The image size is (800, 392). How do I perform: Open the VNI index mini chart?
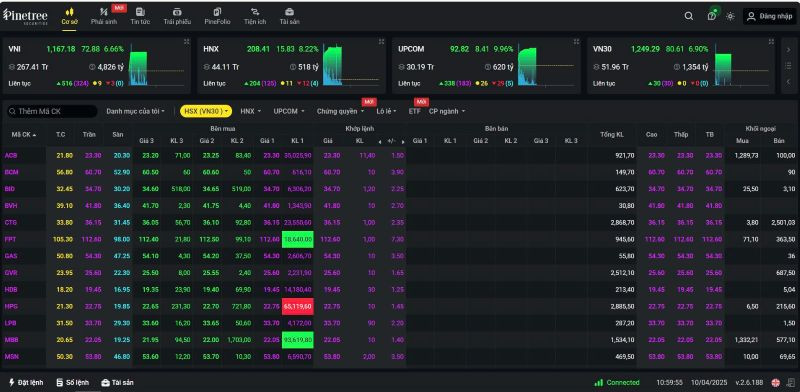[156, 65]
